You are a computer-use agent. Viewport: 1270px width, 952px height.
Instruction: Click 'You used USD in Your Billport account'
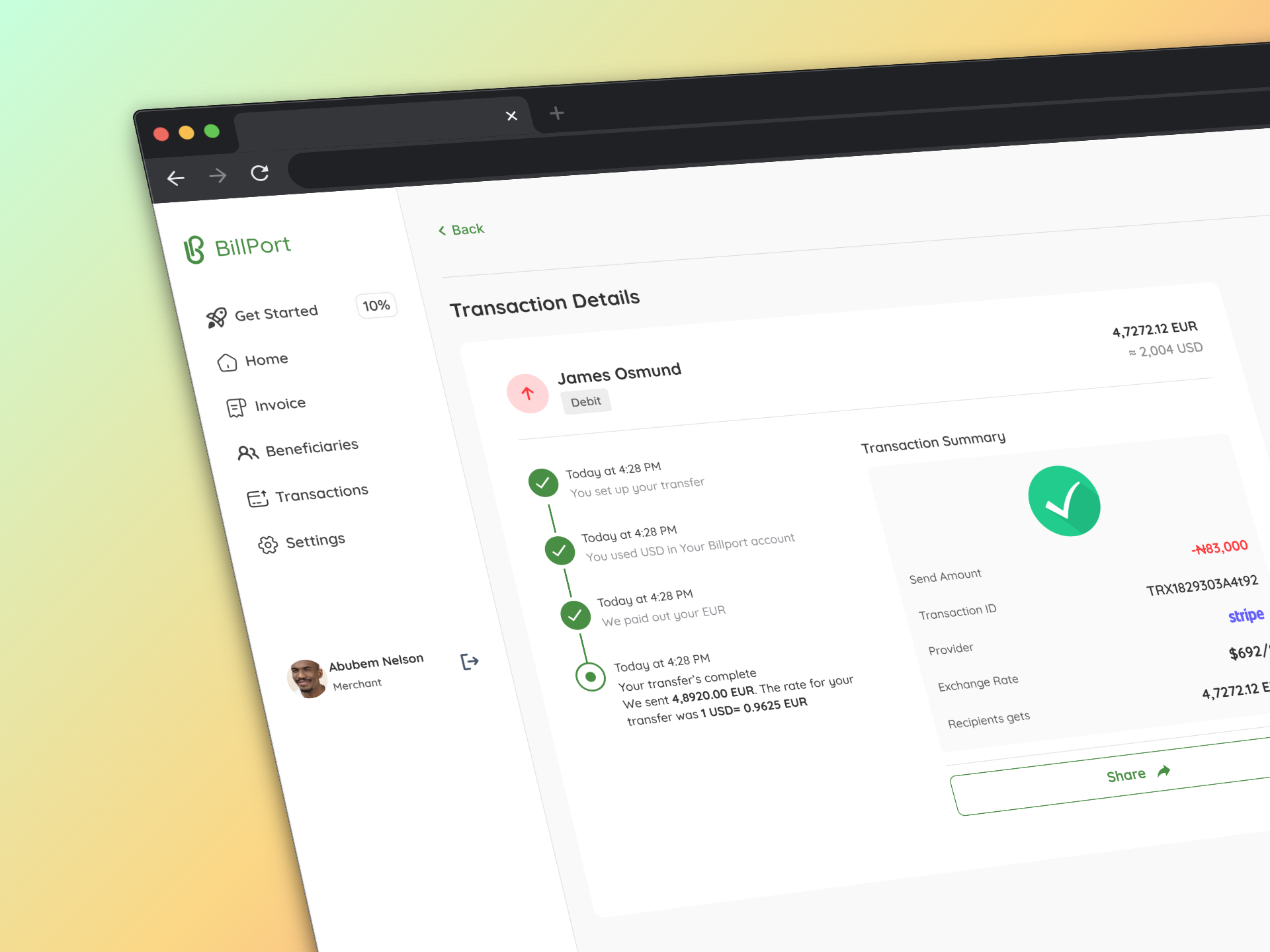coord(691,547)
